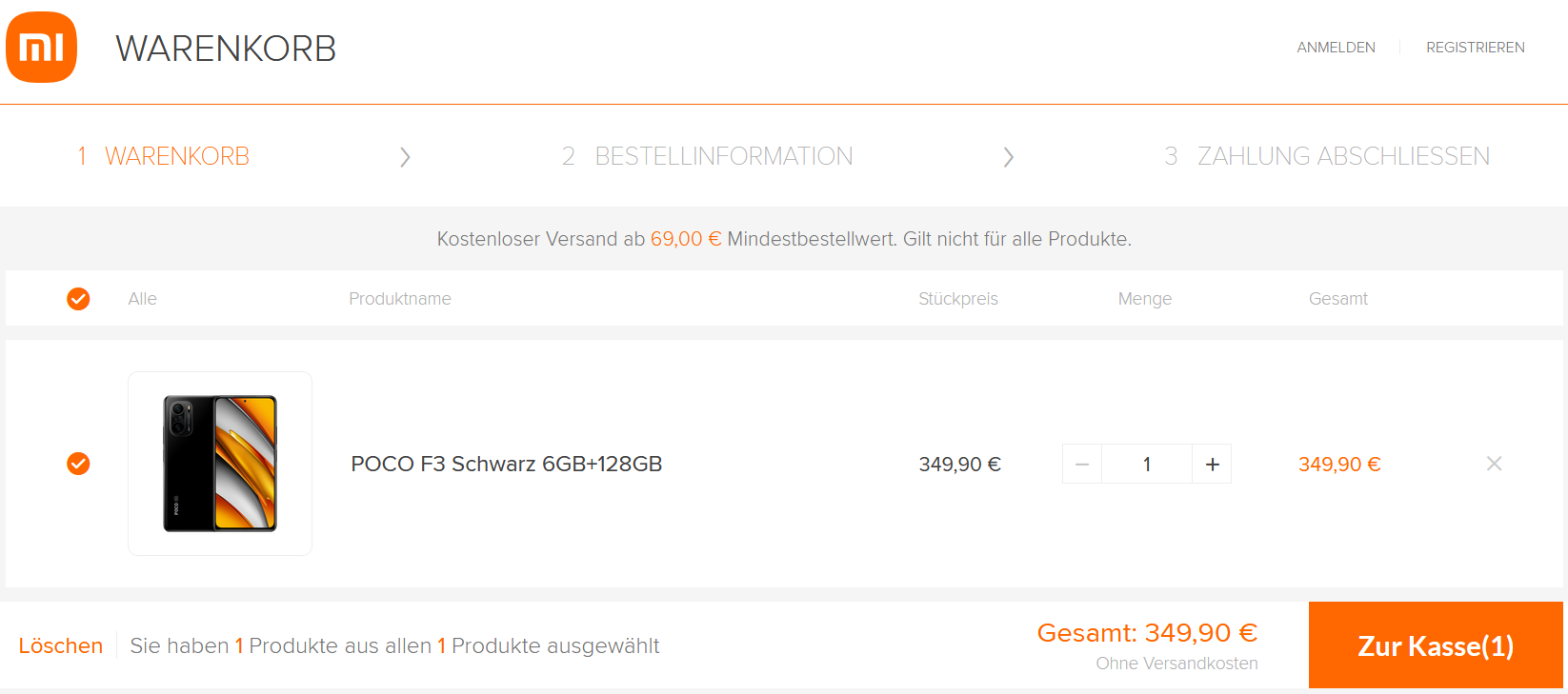This screenshot has height=694, width=1568.
Task: Decrease quantity with the minus button
Action: 1082,464
